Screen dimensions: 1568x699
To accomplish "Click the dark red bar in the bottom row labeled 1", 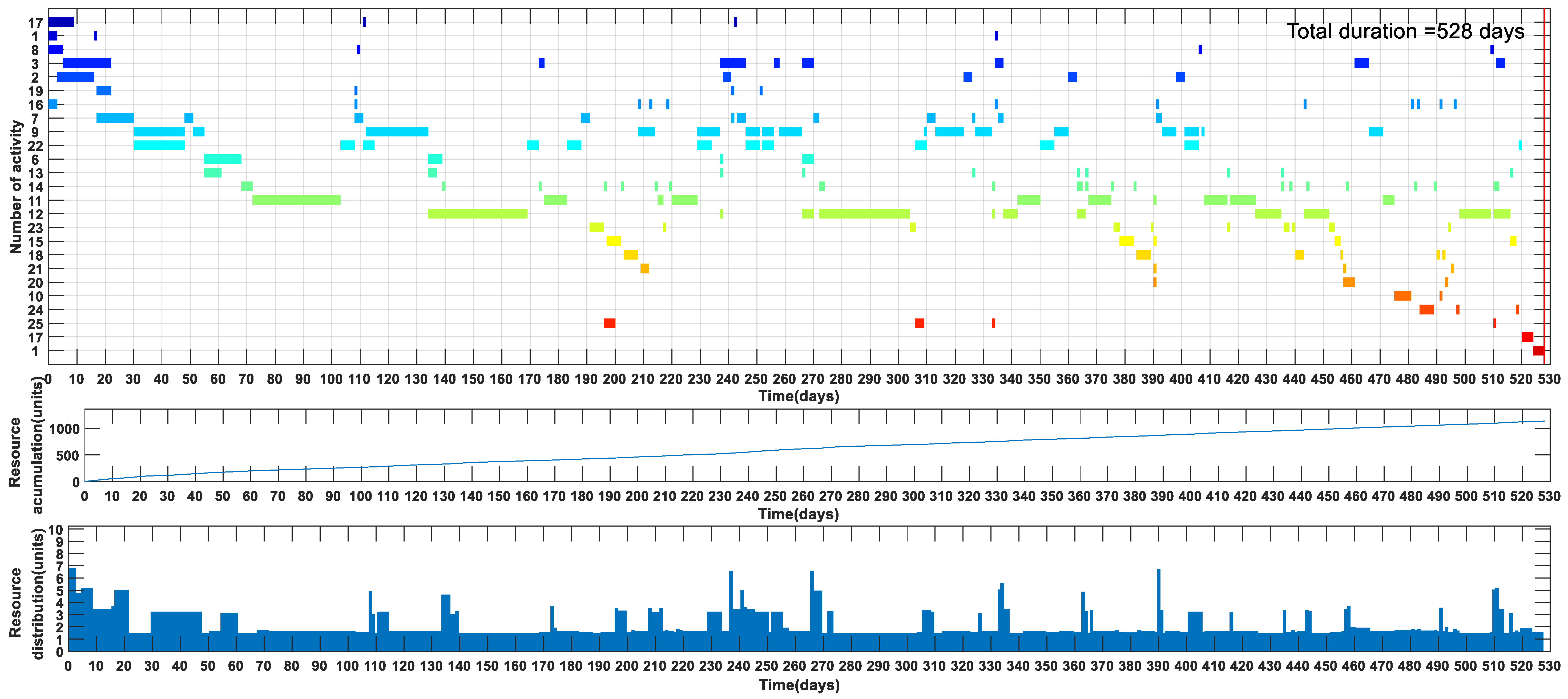I will (1538, 350).
